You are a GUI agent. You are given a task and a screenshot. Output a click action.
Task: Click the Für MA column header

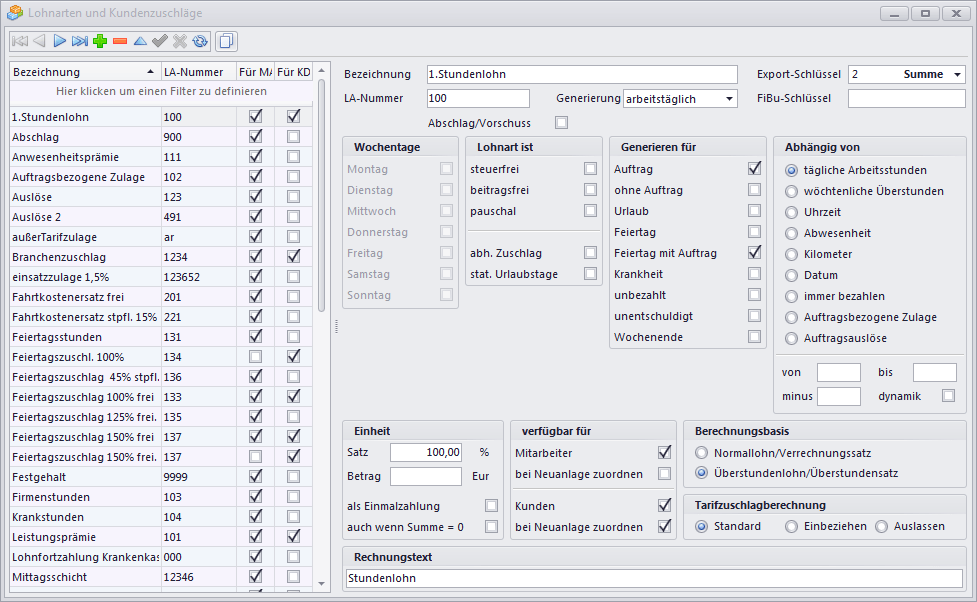[x=255, y=72]
